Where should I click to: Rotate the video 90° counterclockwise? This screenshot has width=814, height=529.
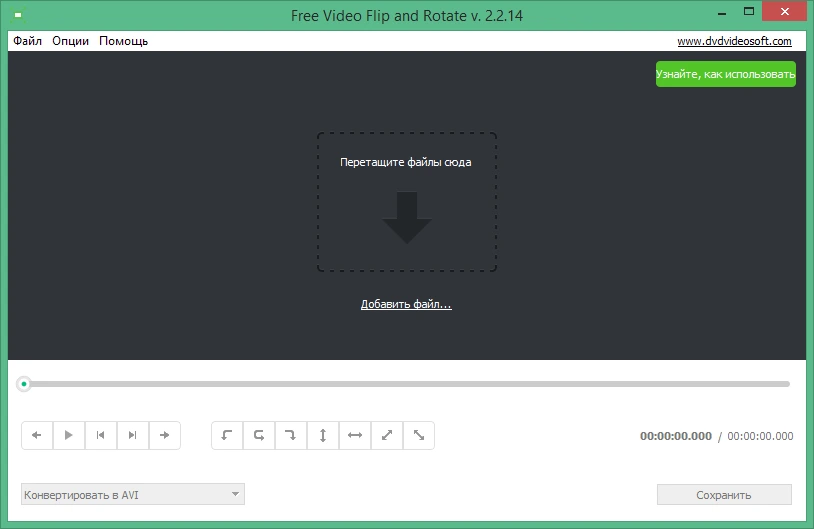(227, 435)
